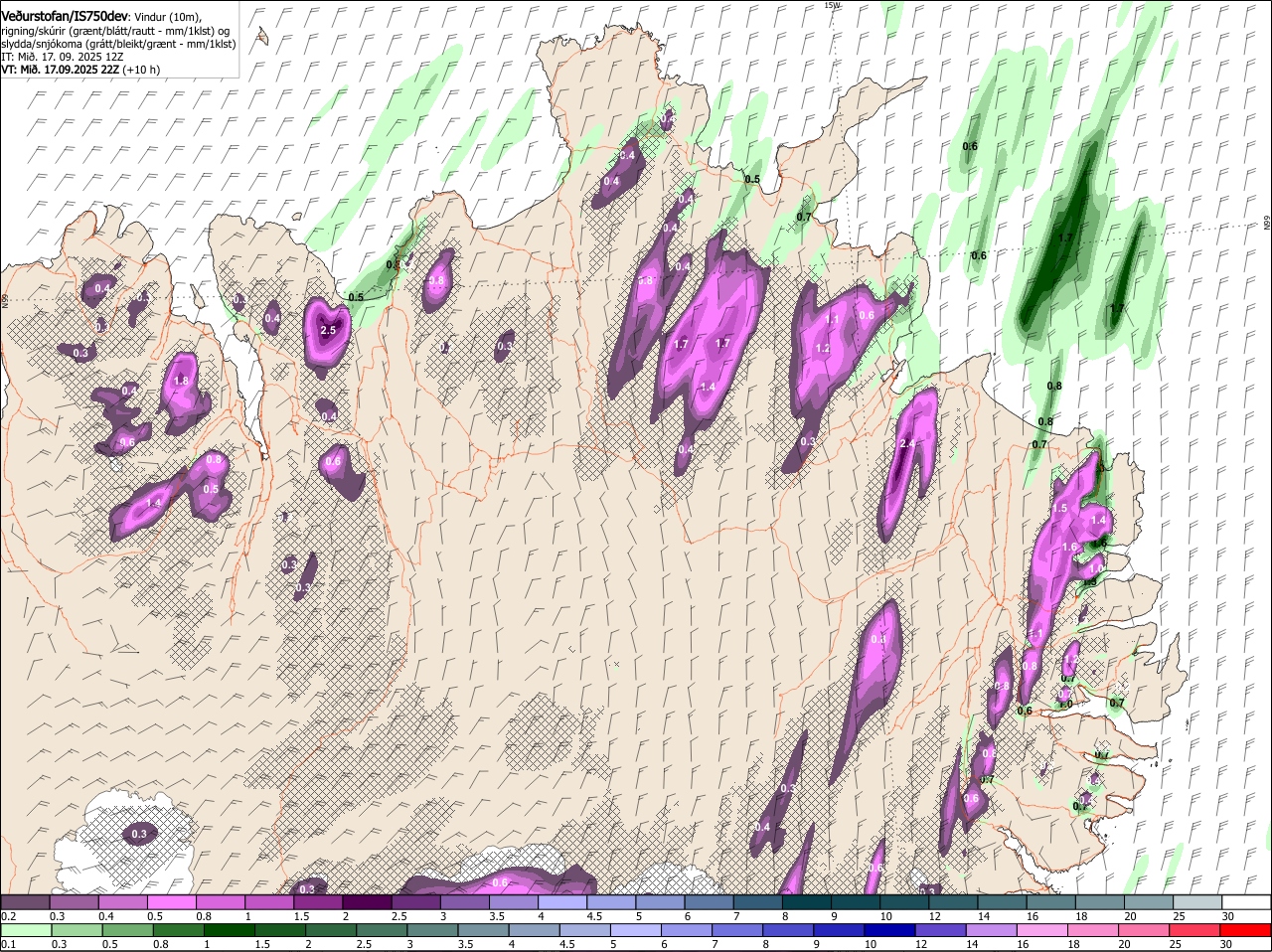Click the 'VT: Mið. 17.09.2025 22Z (+10 h)' line
This screenshot has width=1272, height=952.
(x=80, y=70)
